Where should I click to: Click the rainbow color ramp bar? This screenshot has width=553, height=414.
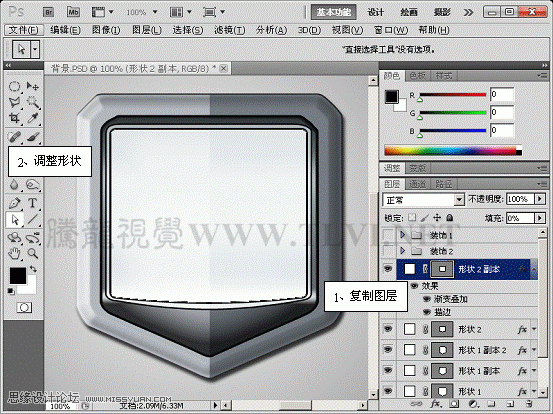pyautogui.click(x=453, y=151)
